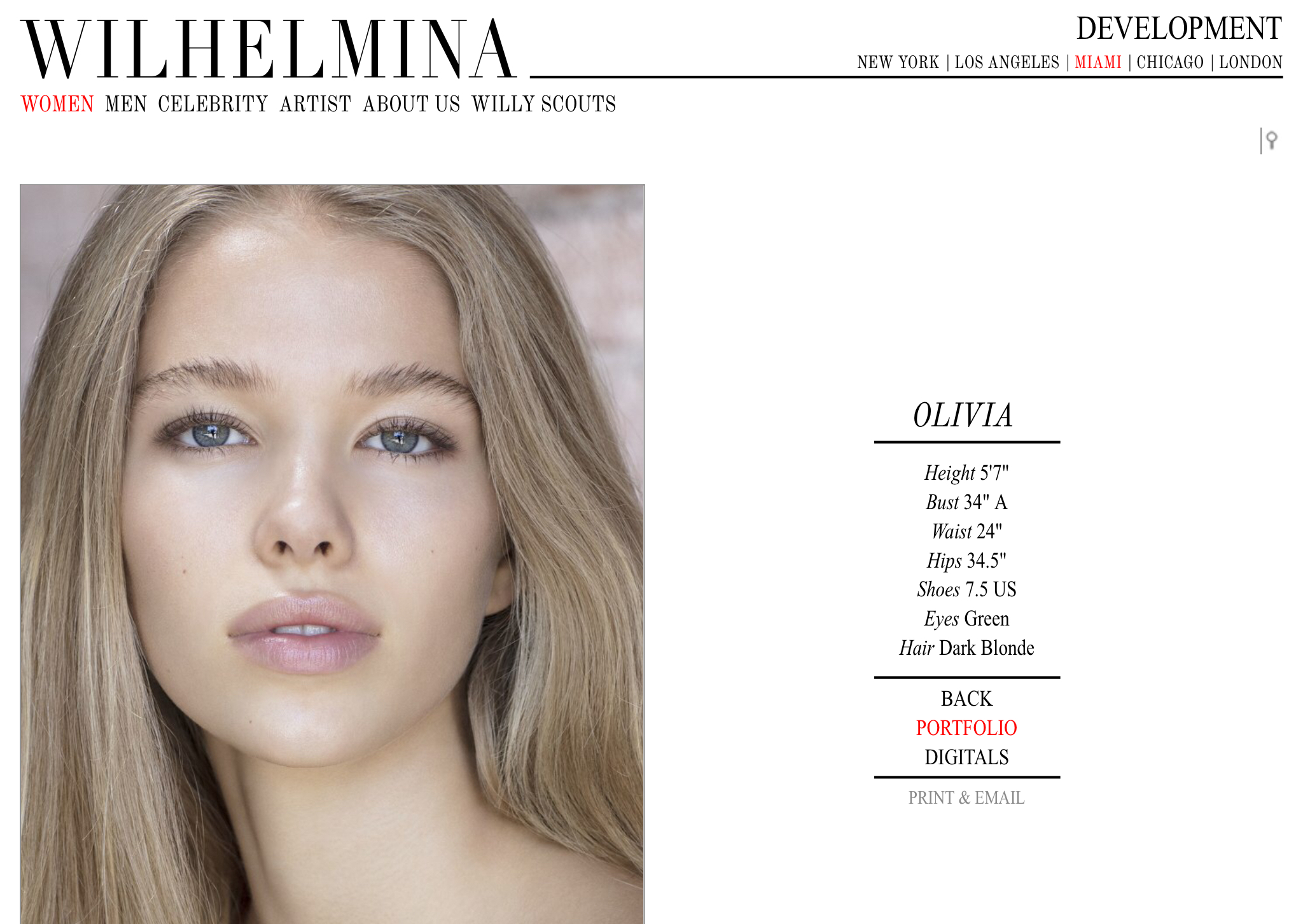Switch to the LOS ANGELES location
This screenshot has width=1303, height=924.
[x=1007, y=62]
